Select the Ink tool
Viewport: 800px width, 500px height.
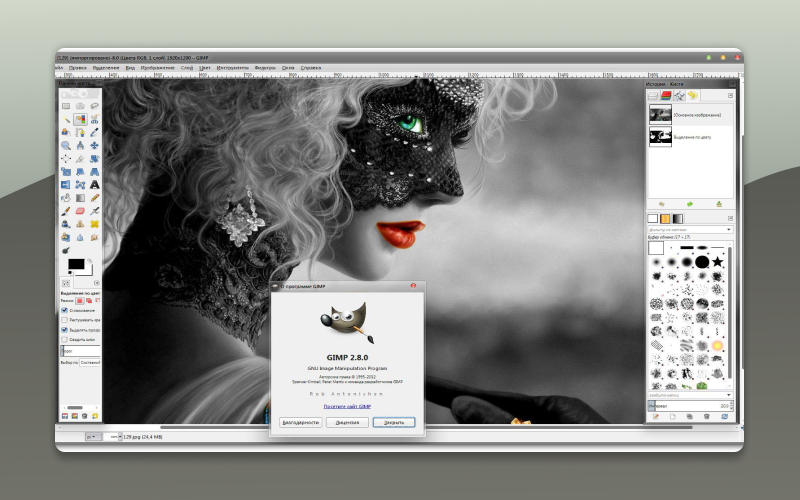[x=66, y=224]
